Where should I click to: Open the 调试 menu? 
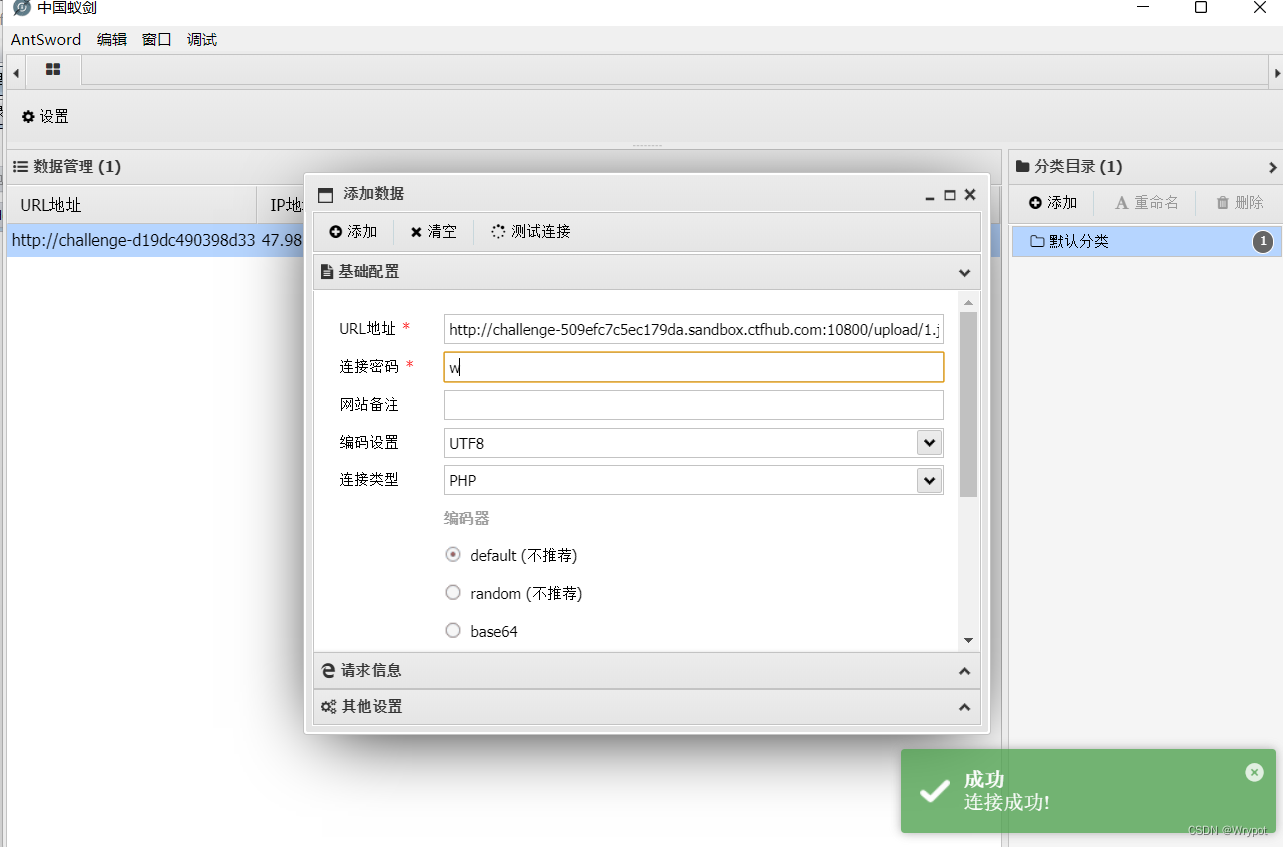[202, 40]
